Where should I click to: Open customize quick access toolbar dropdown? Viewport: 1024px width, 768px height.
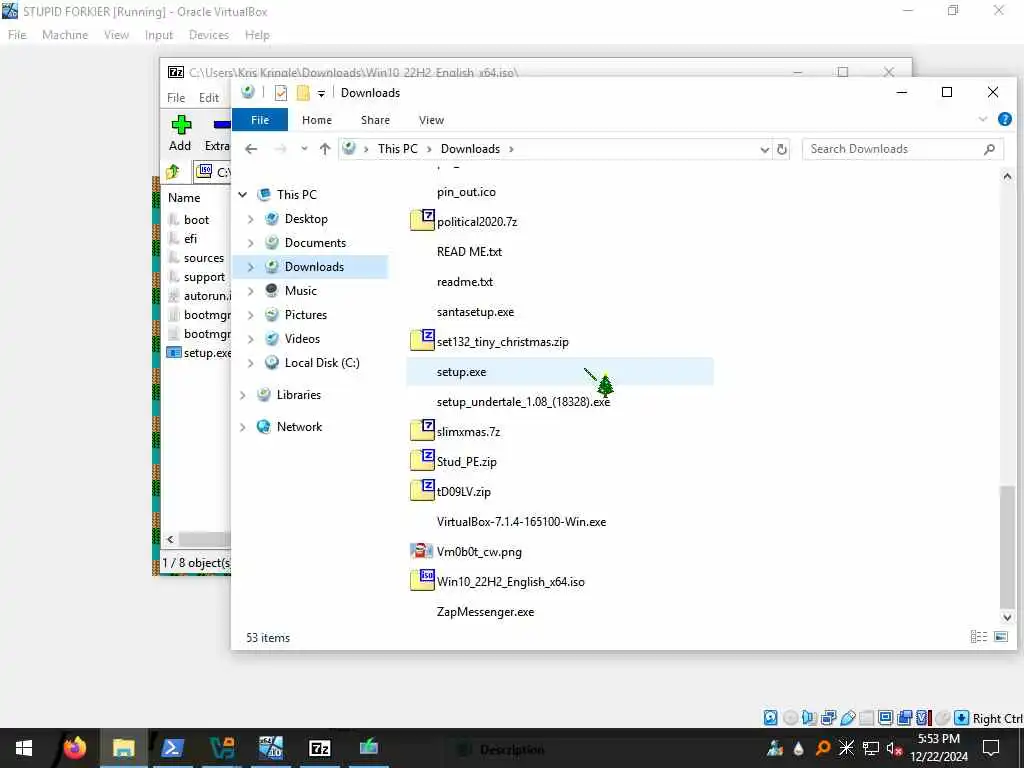coord(321,93)
